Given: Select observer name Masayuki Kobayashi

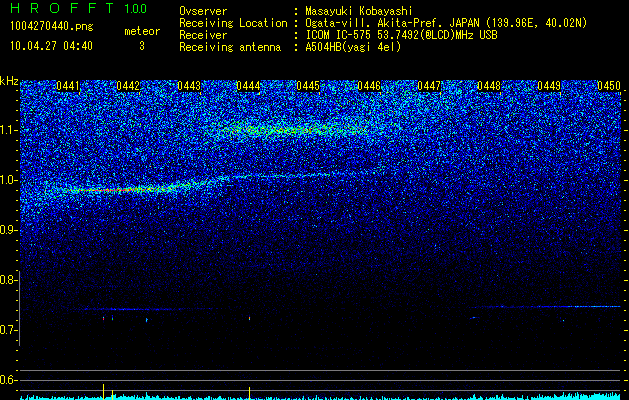Looking at the screenshot, I should pyautogui.click(x=359, y=11).
